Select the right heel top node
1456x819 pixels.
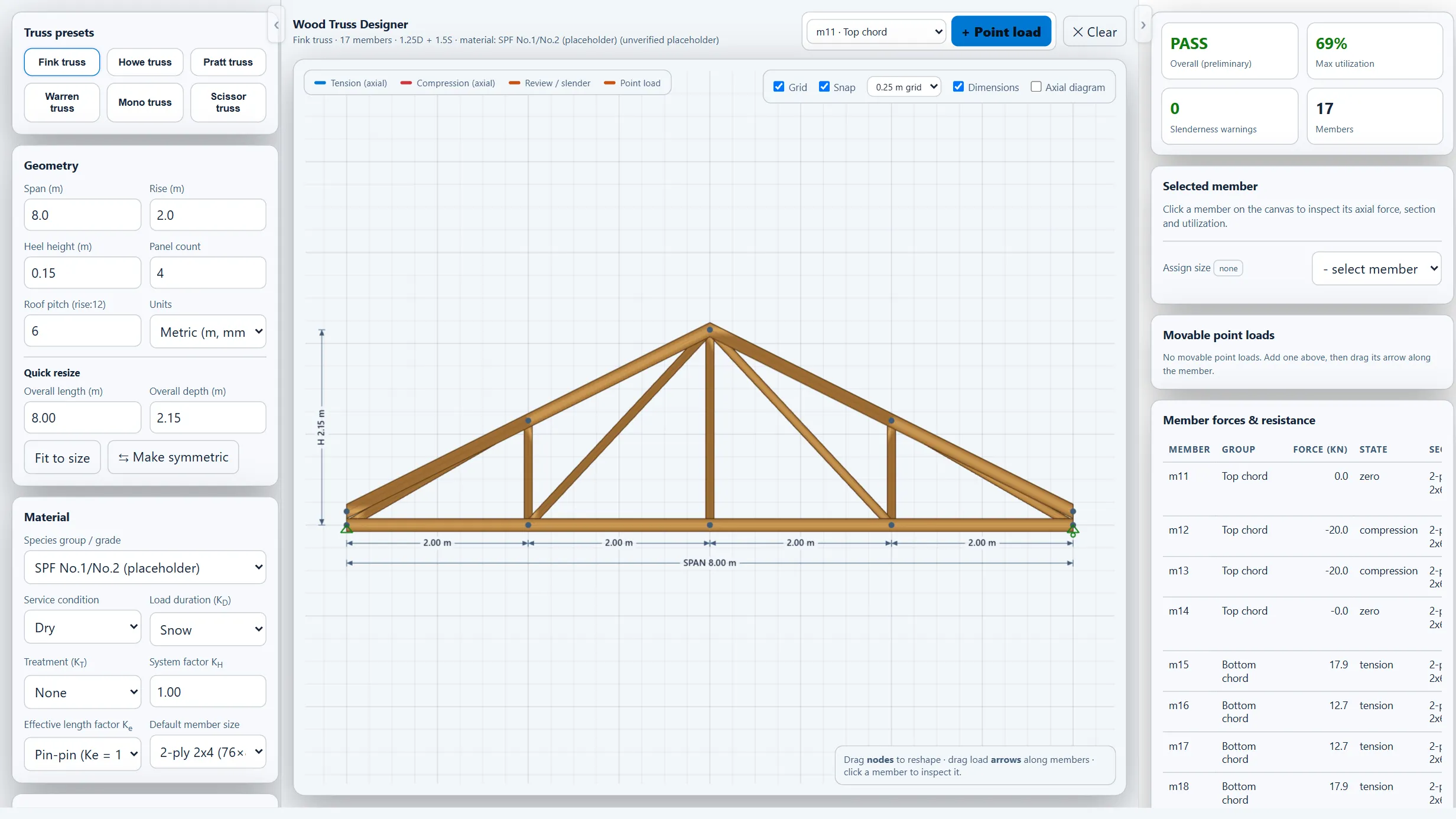(1073, 511)
